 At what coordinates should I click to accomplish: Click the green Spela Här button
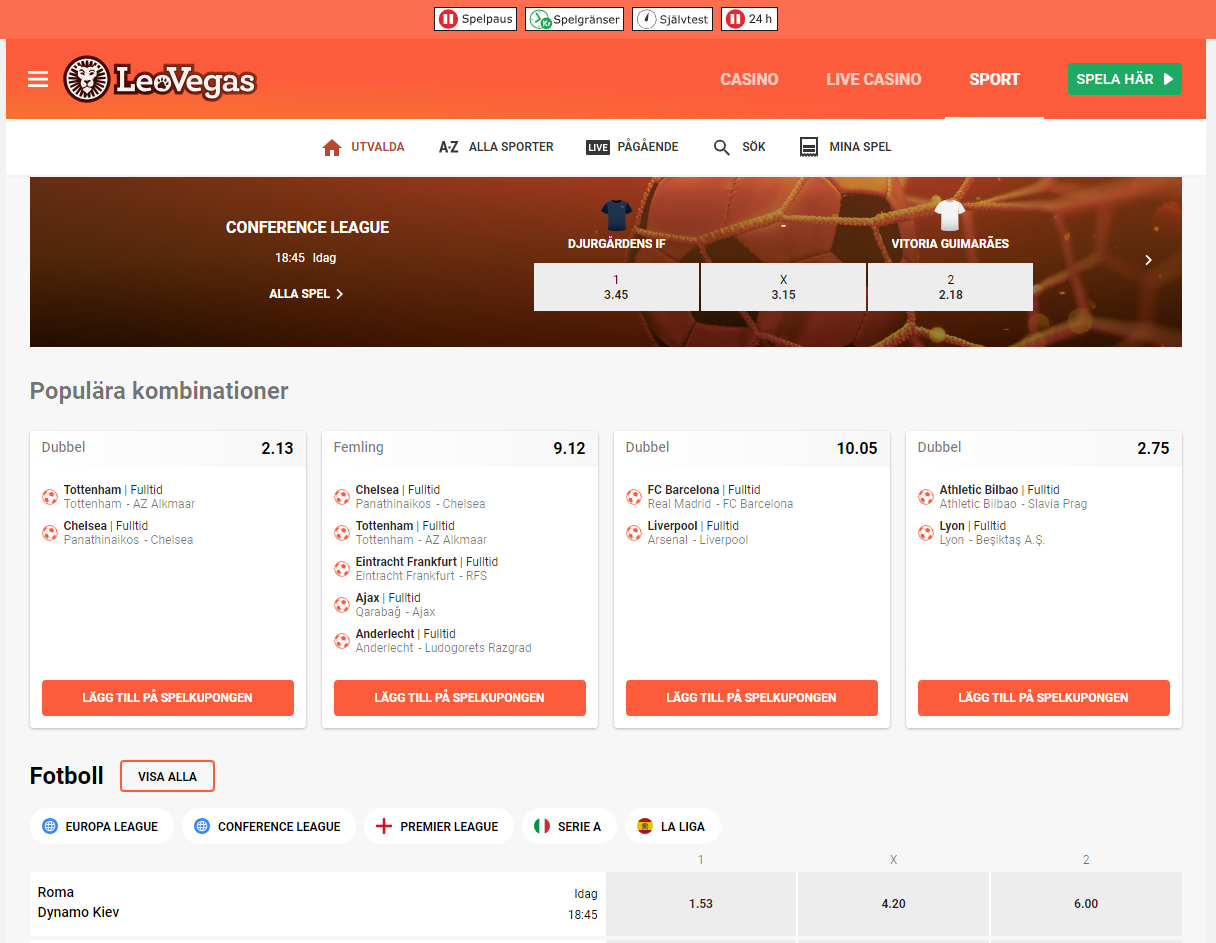point(1124,79)
